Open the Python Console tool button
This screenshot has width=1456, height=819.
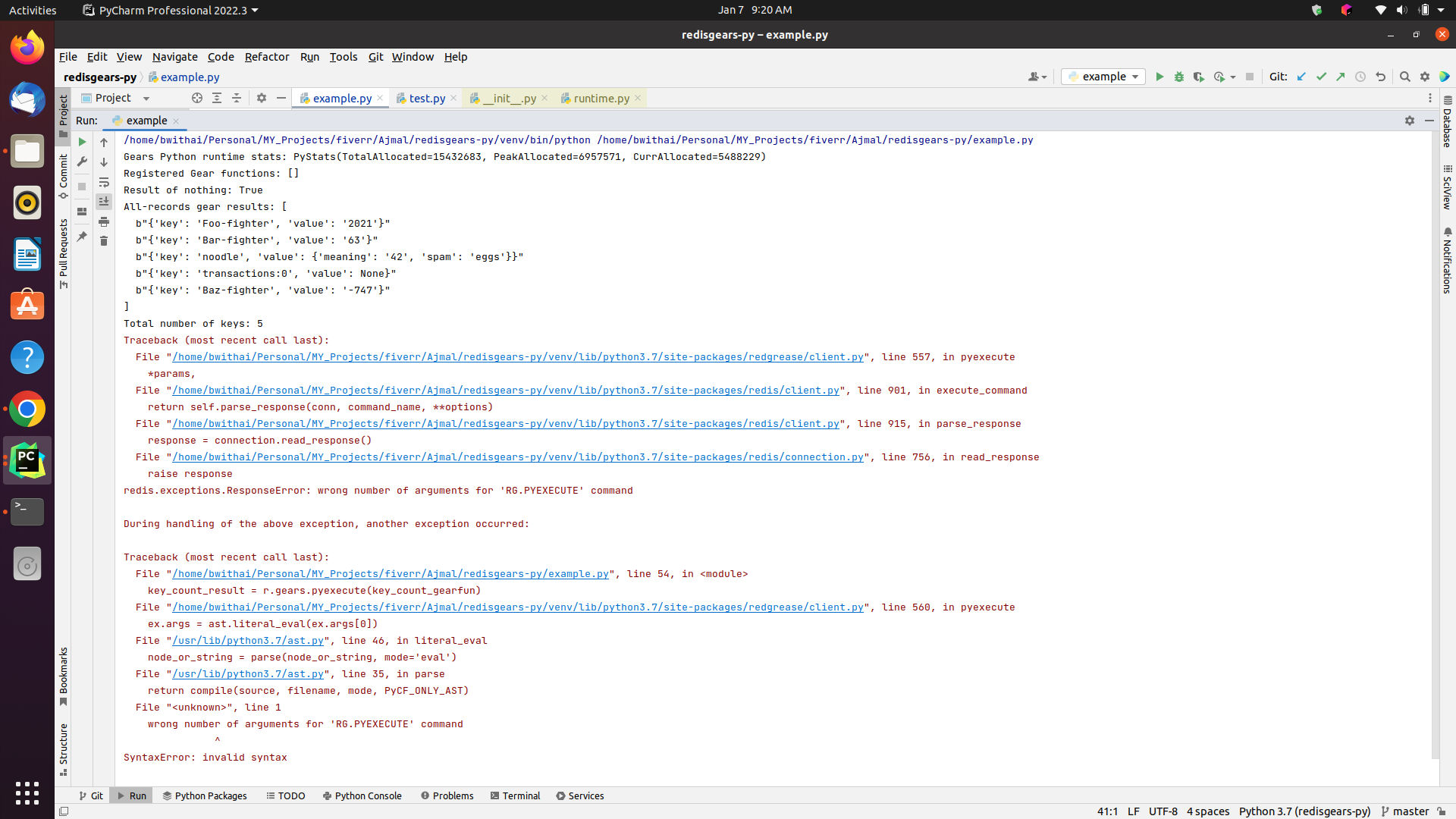pos(362,795)
